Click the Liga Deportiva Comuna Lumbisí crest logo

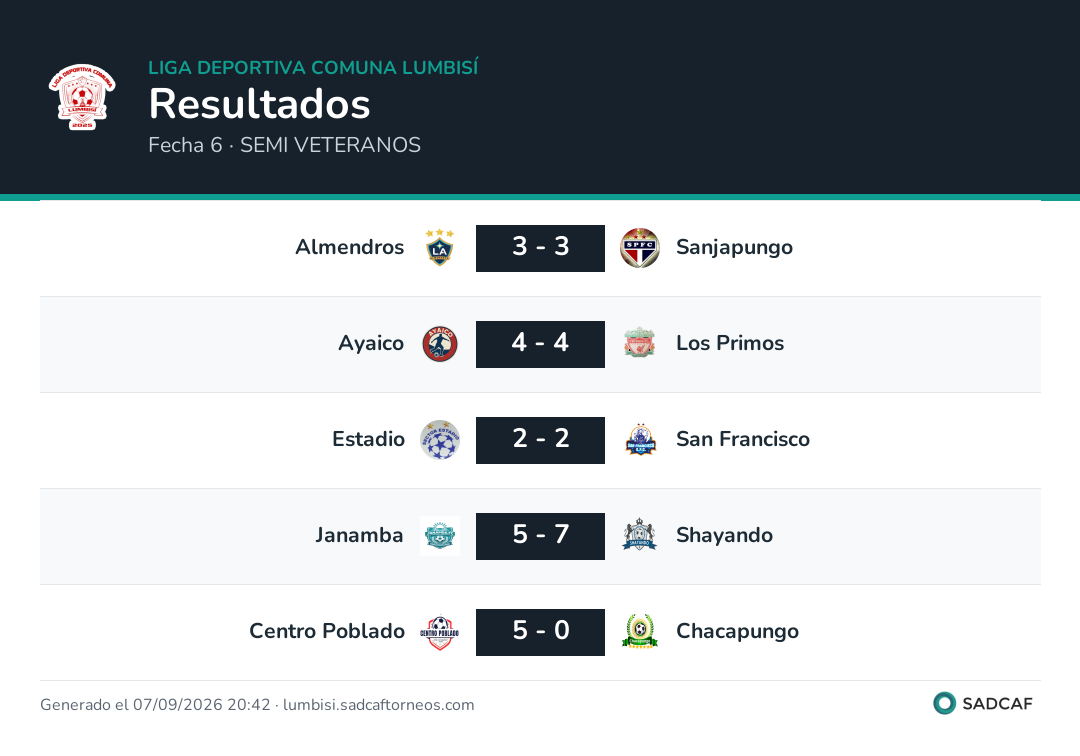82,96
